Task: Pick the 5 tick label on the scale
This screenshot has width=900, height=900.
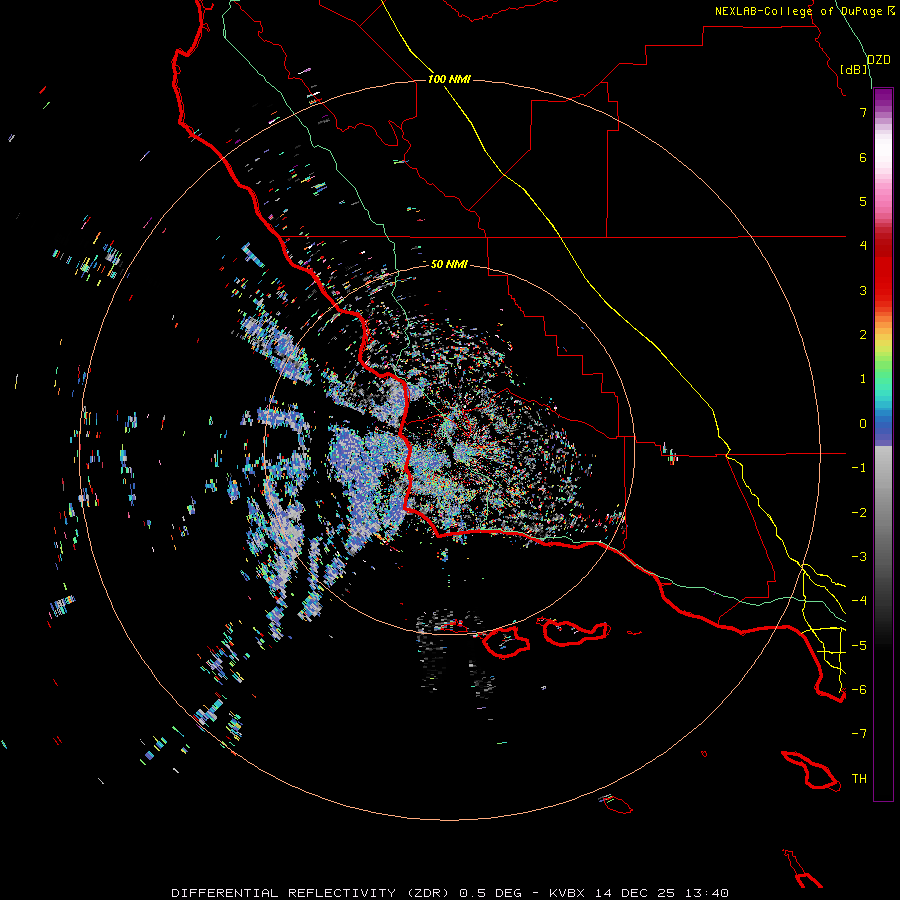Action: [x=863, y=201]
